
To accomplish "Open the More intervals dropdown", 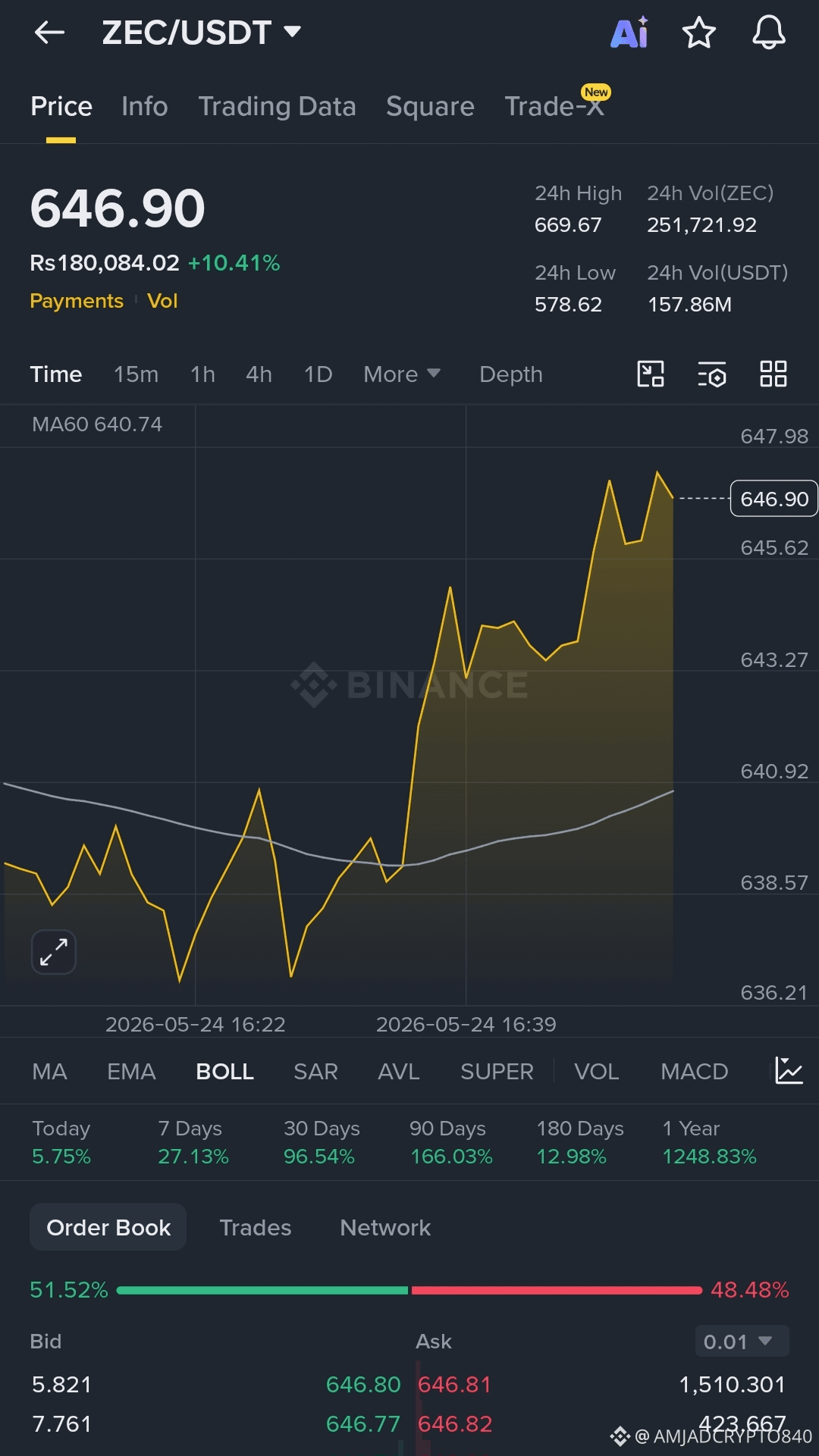I will point(402,374).
